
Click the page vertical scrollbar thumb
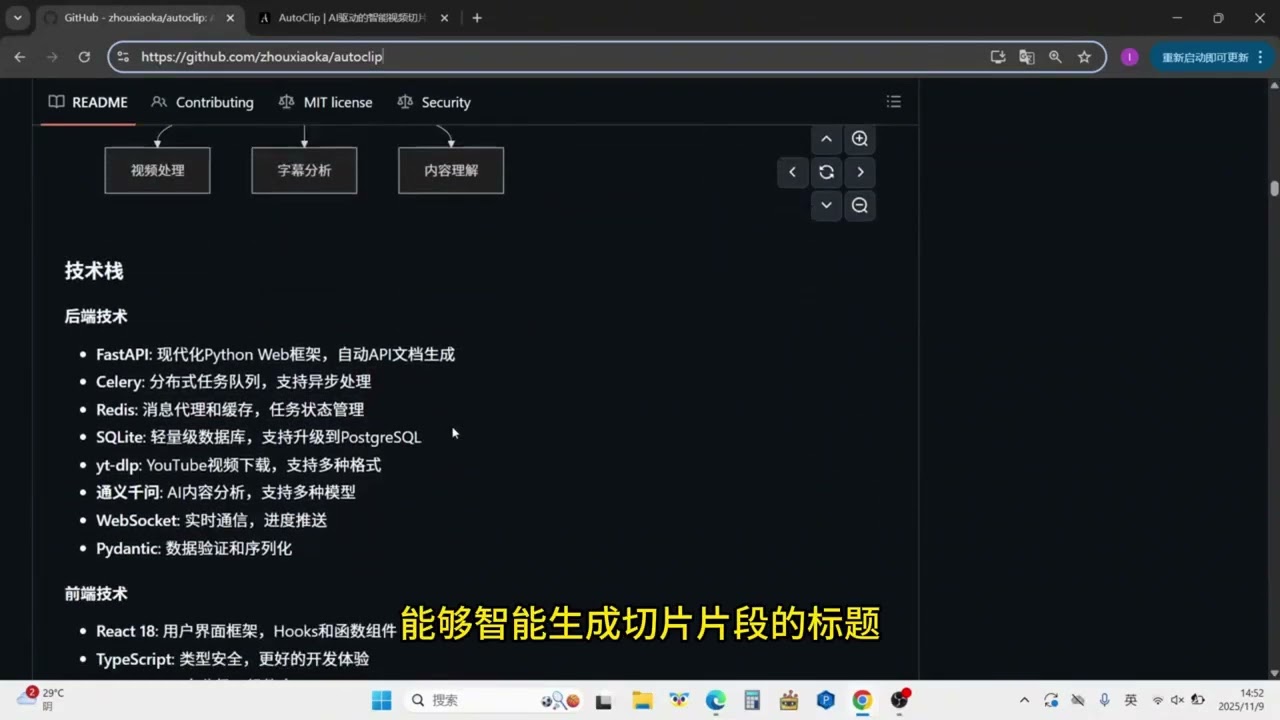pos(1274,188)
